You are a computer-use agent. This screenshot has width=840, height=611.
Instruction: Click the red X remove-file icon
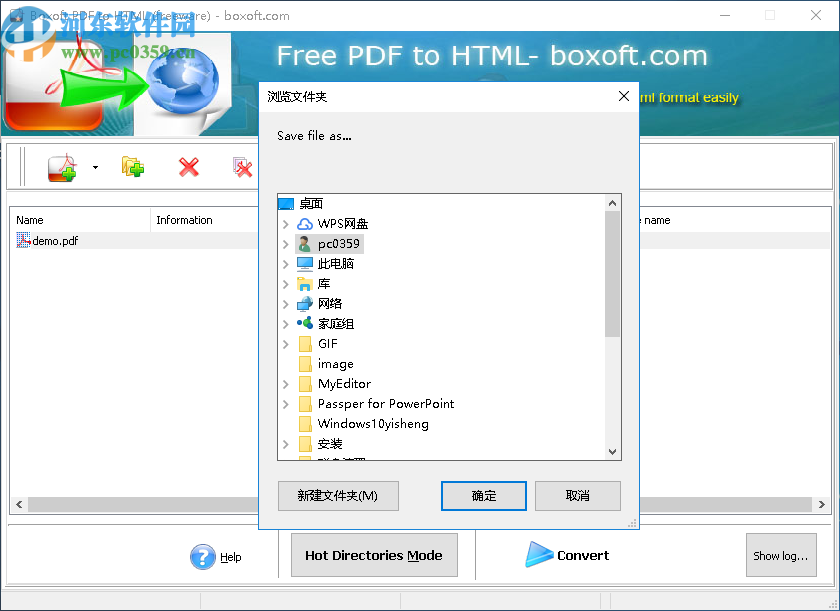click(x=189, y=167)
